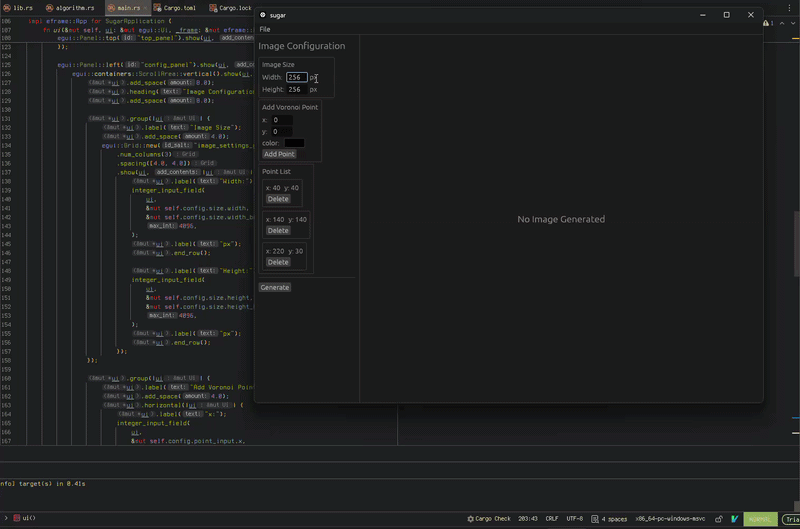800x529 pixels.
Task: Change the UTF-8 file encoding
Action: coord(574,519)
